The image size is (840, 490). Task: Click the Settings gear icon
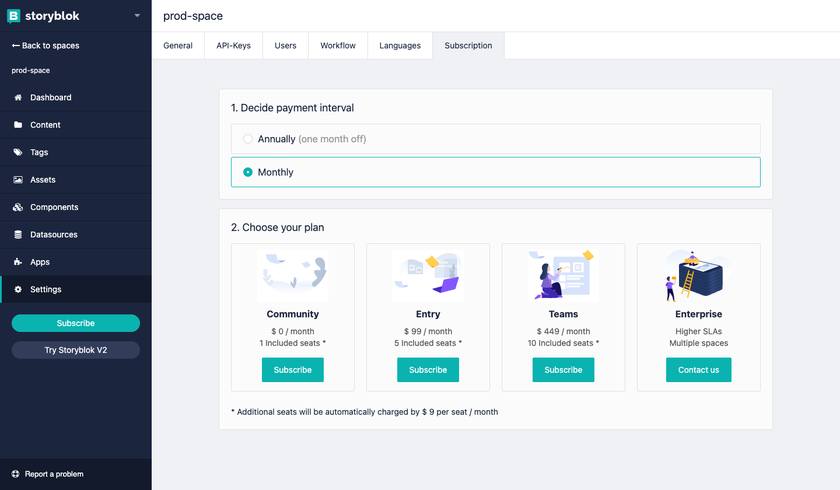tap(18, 290)
